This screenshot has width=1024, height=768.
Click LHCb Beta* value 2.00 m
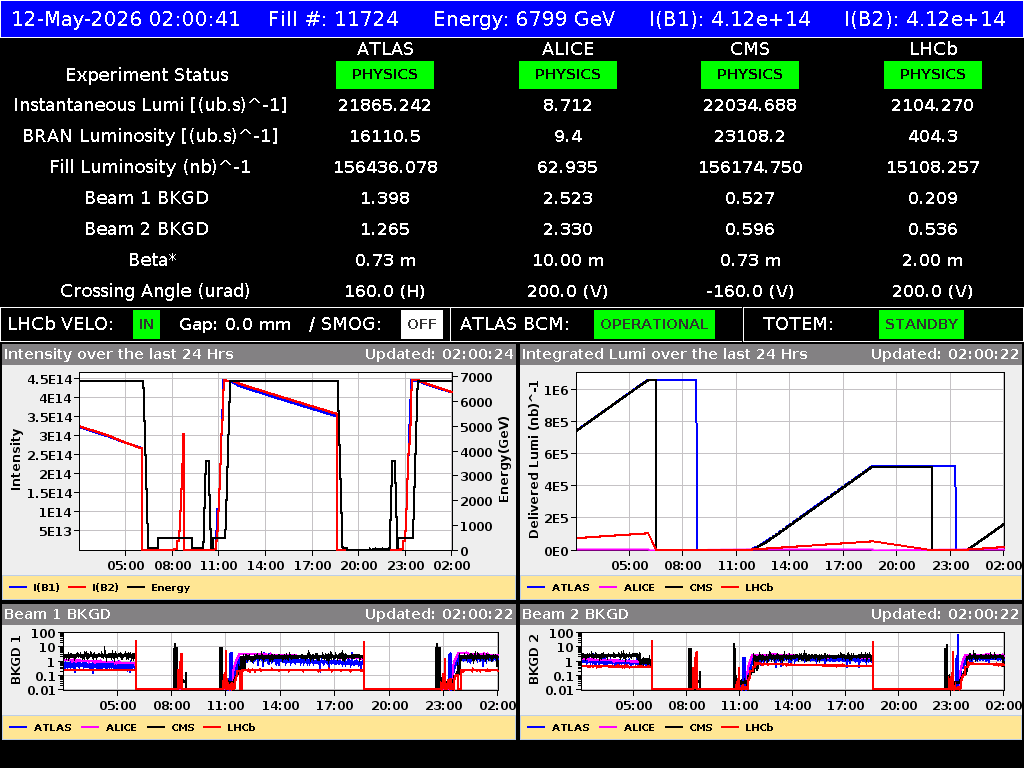click(x=933, y=260)
